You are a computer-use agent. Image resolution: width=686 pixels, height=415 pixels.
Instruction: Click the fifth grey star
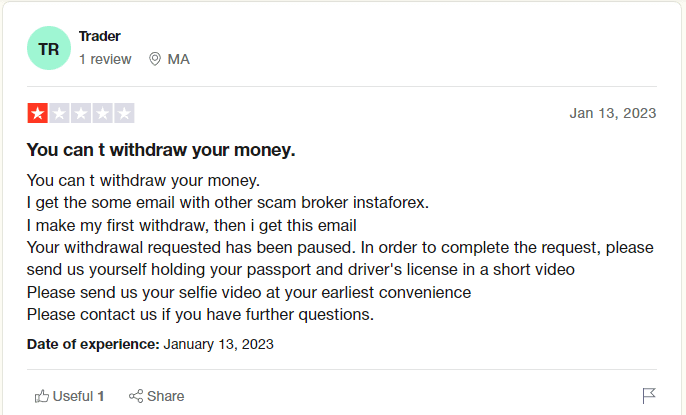124,113
